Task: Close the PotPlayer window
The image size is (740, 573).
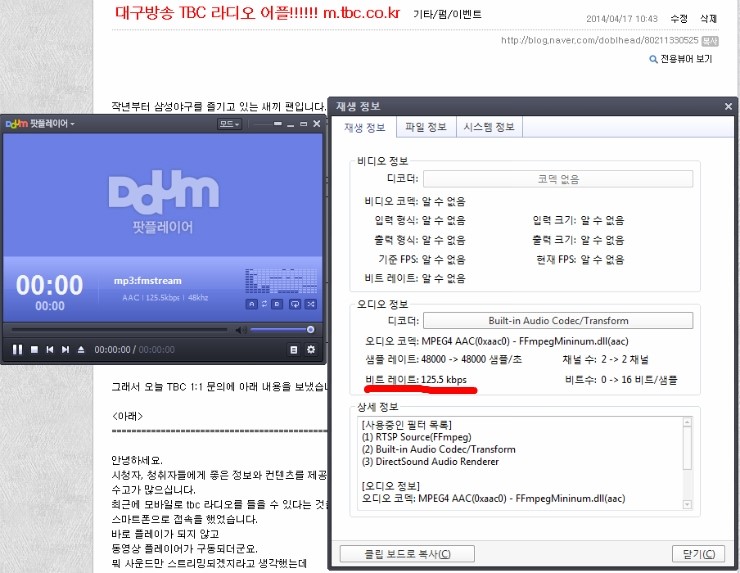Action: [x=317, y=124]
